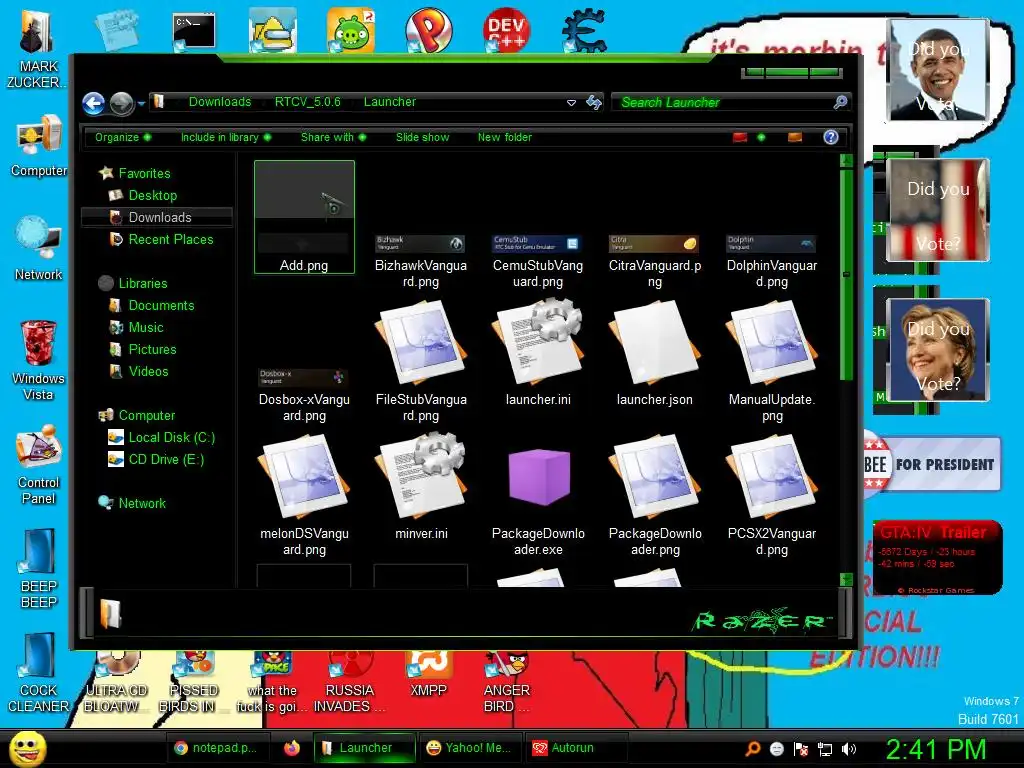Switch to Yahoo! Messenger taskbar item
1024x768 pixels.
pyautogui.click(x=470, y=748)
